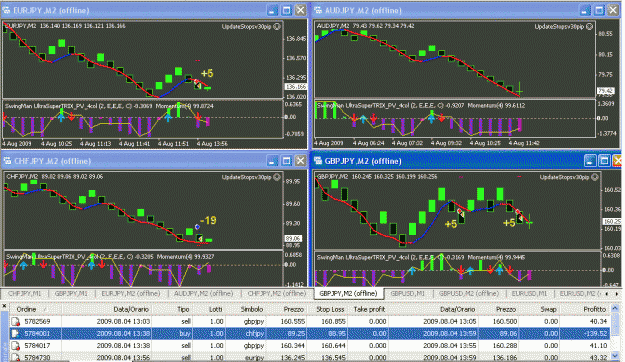Maximize the CHFJPY,M2 chart window
The image size is (625, 362).
pyautogui.click(x=287, y=161)
